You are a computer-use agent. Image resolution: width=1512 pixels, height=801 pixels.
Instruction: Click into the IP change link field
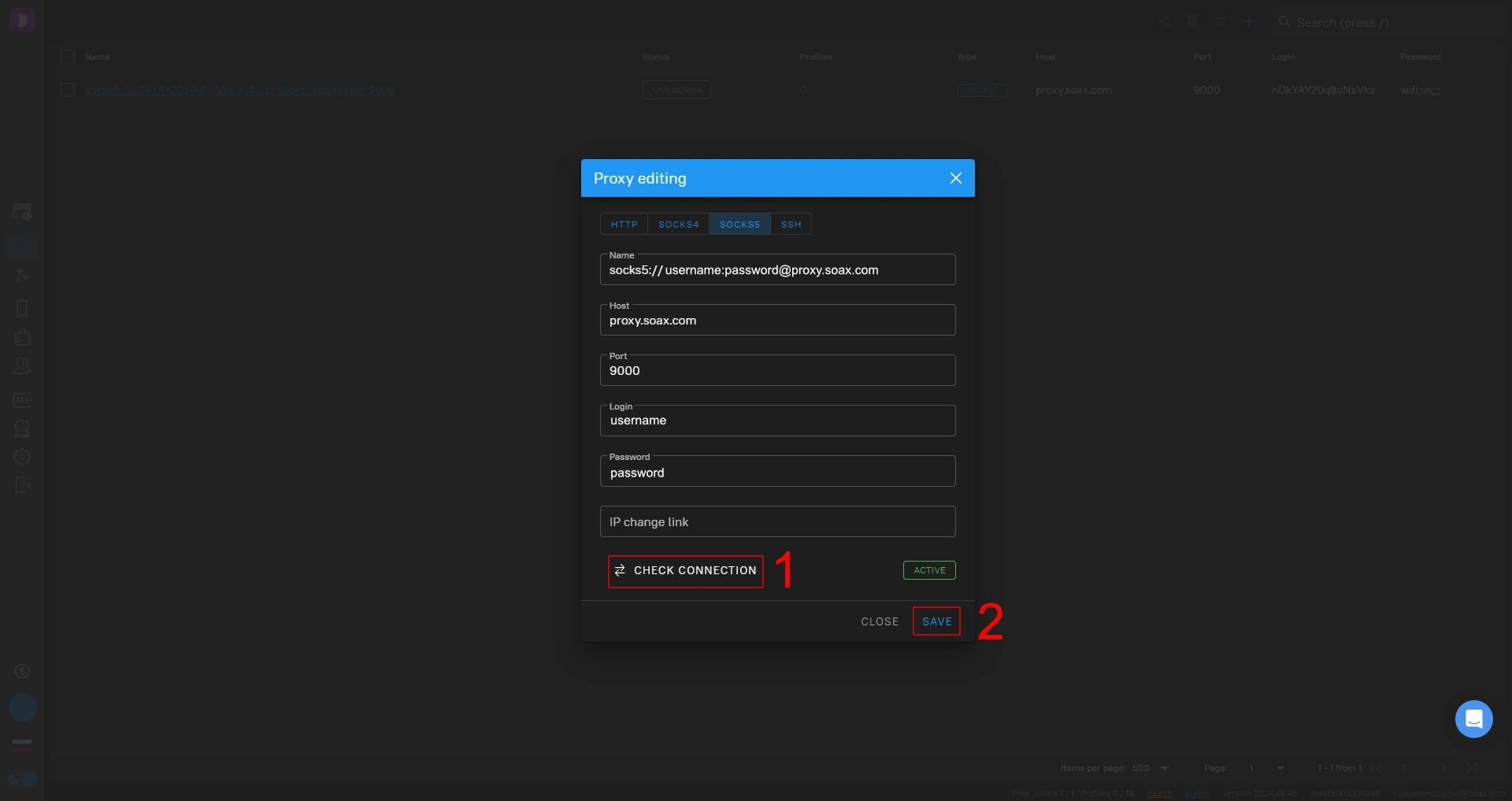coord(777,522)
